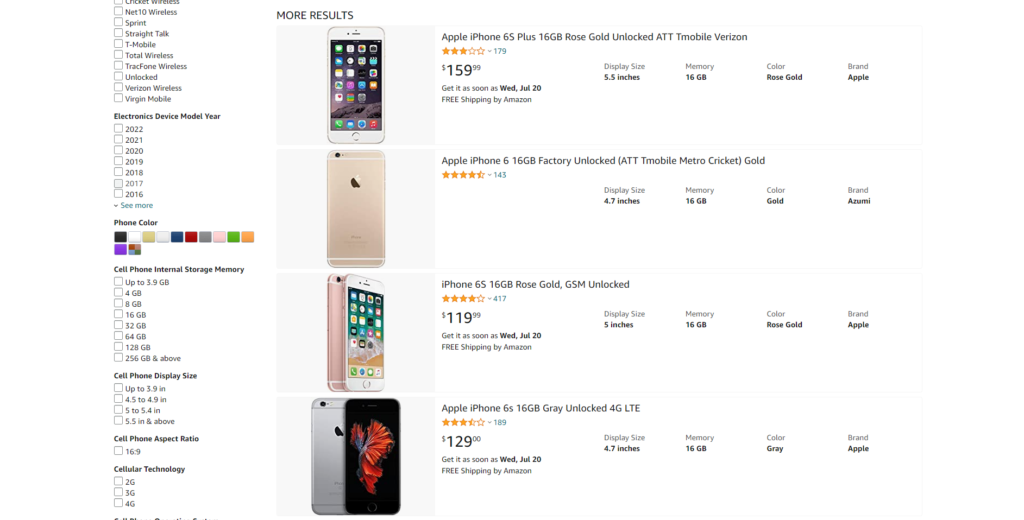This screenshot has width=1024, height=520.
Task: Click star rating of iPhone 6s Gray listing
Action: click(463, 422)
